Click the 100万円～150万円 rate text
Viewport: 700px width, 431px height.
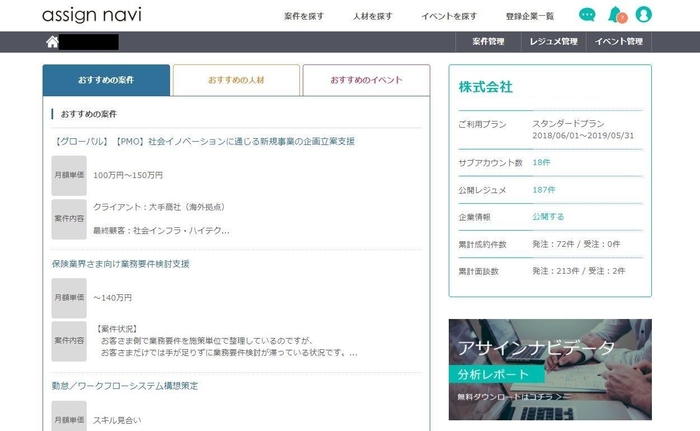click(x=128, y=175)
